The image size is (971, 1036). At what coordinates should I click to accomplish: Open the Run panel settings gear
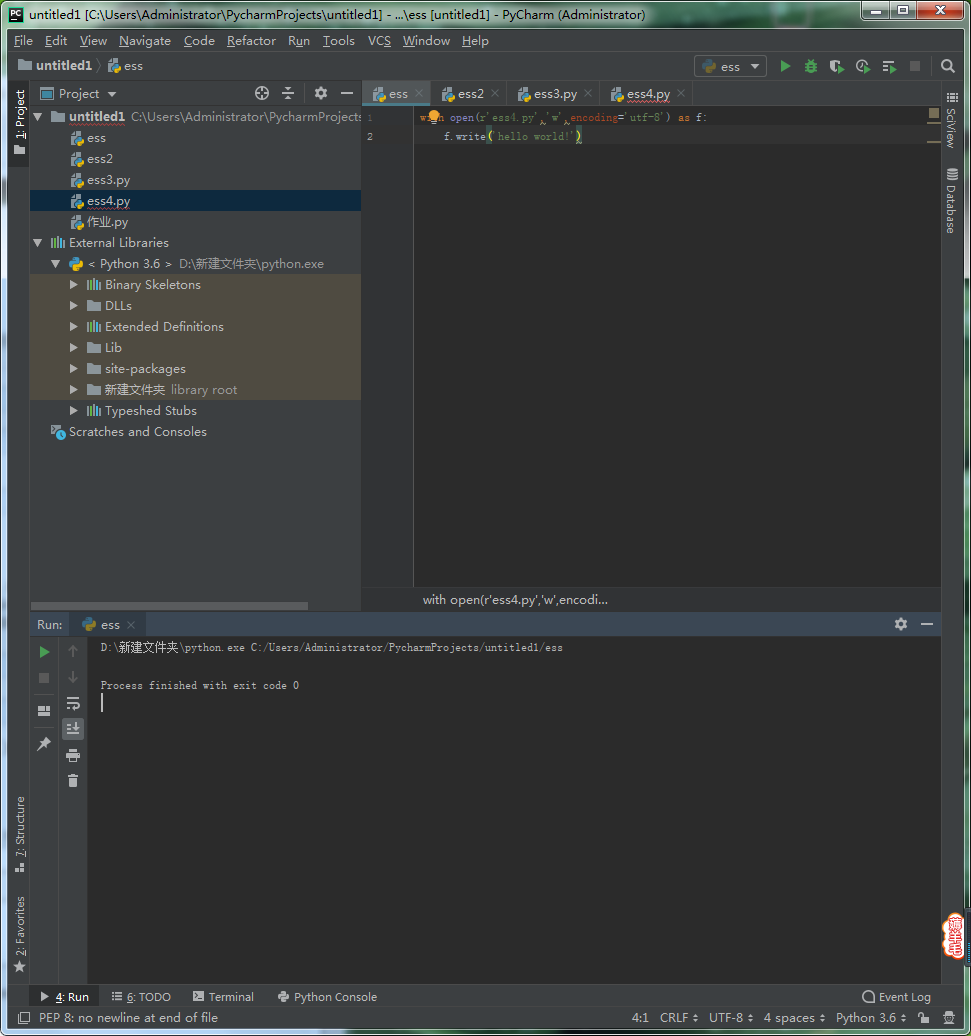pyautogui.click(x=900, y=624)
